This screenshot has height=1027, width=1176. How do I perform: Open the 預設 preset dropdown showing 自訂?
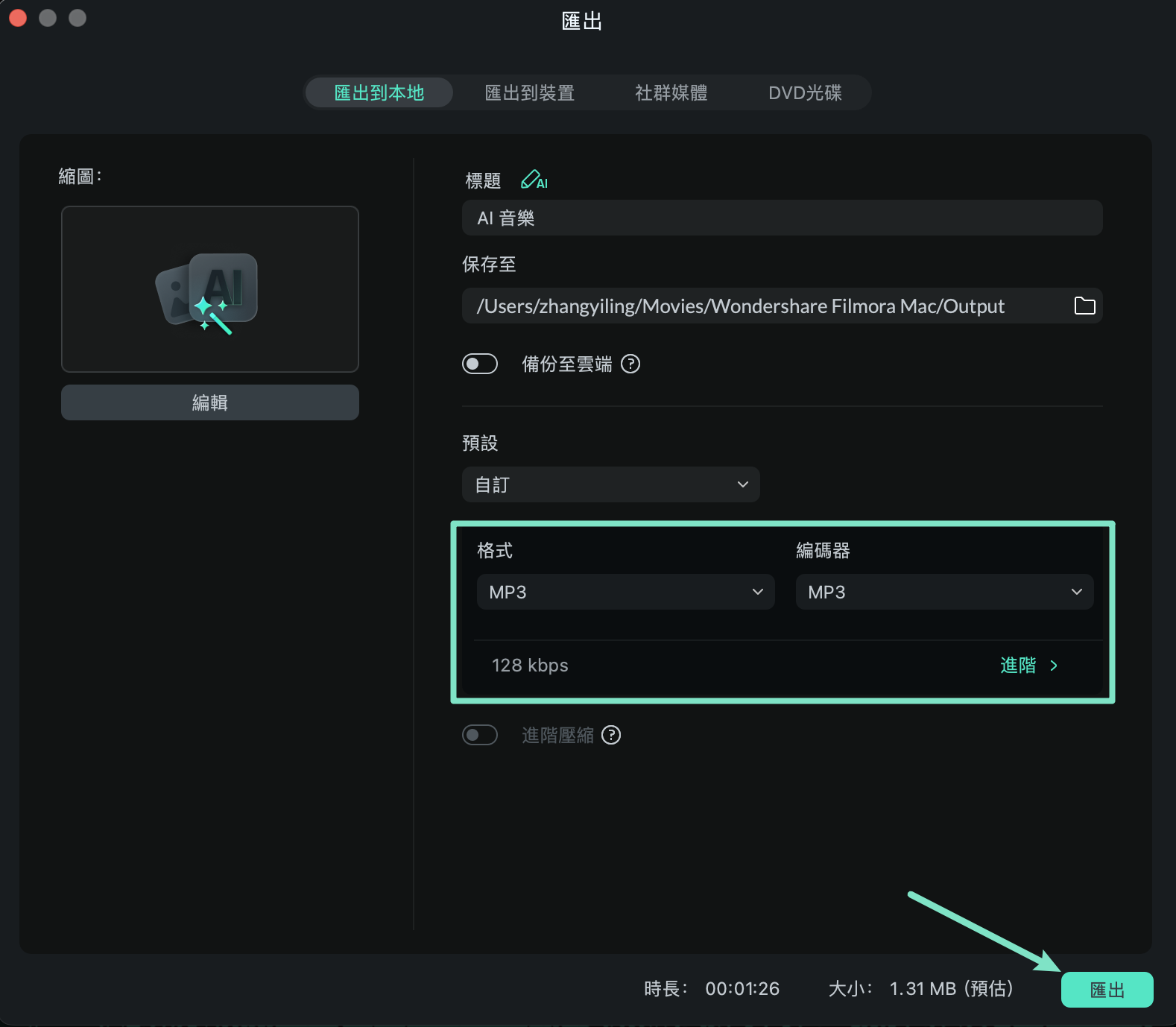pos(611,484)
